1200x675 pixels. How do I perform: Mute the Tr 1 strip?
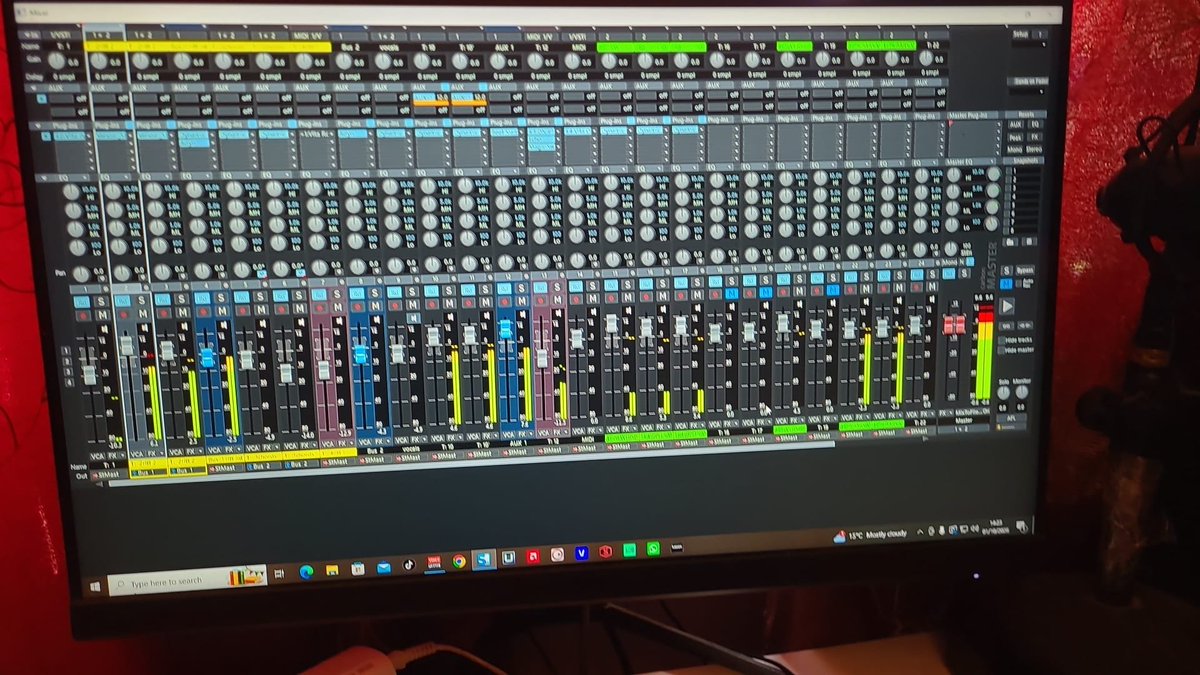102,315
